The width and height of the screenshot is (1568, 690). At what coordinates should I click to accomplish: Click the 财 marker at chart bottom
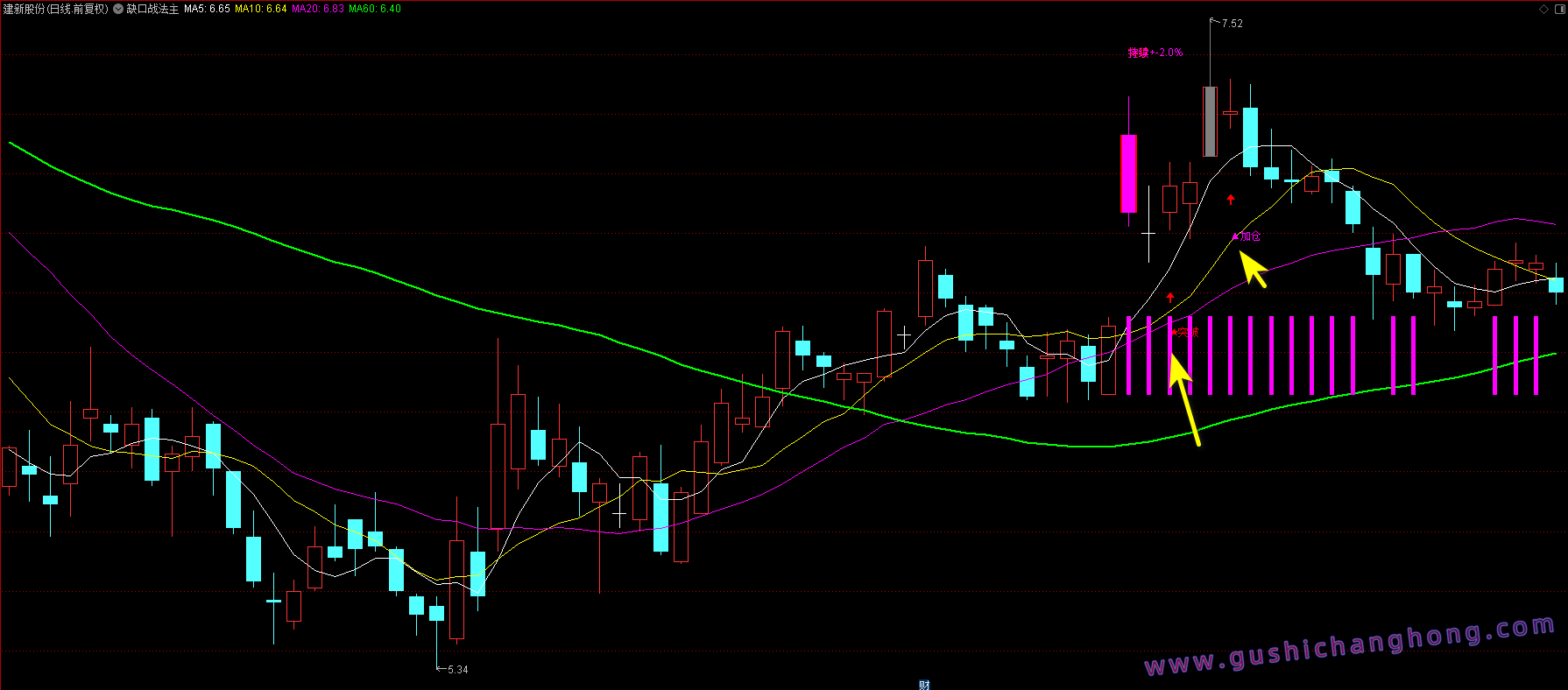924,685
